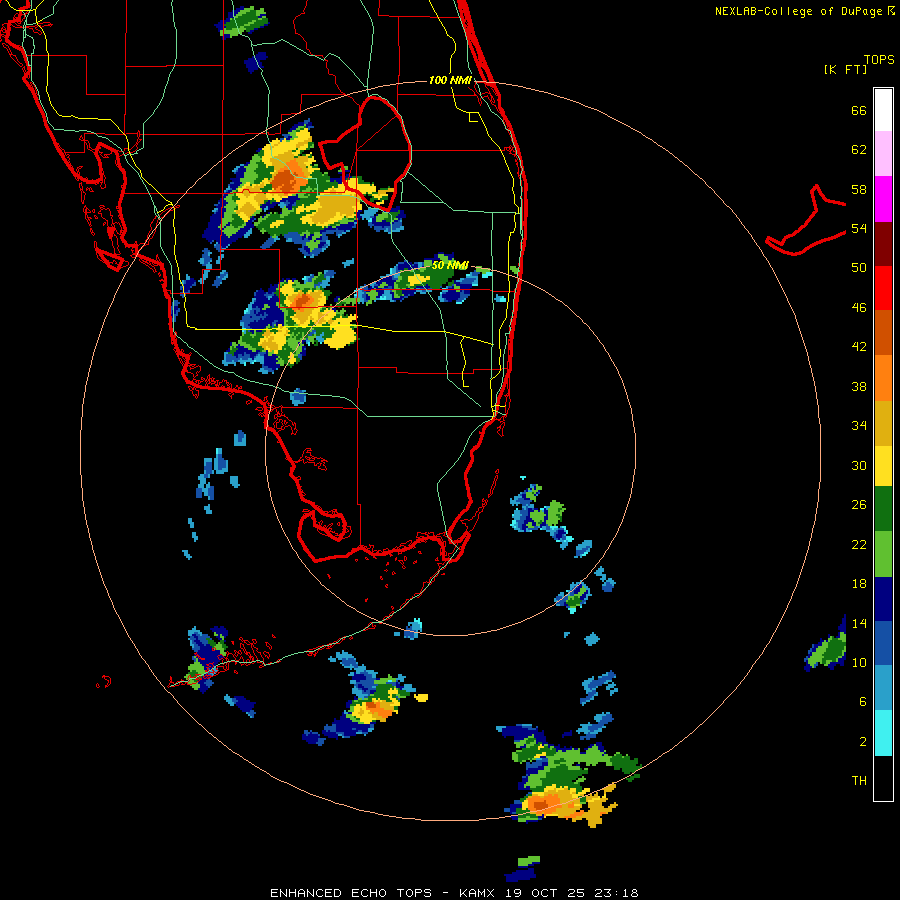This screenshot has height=900, width=900.
Task: Click the 46 legend value
Action: point(859,308)
